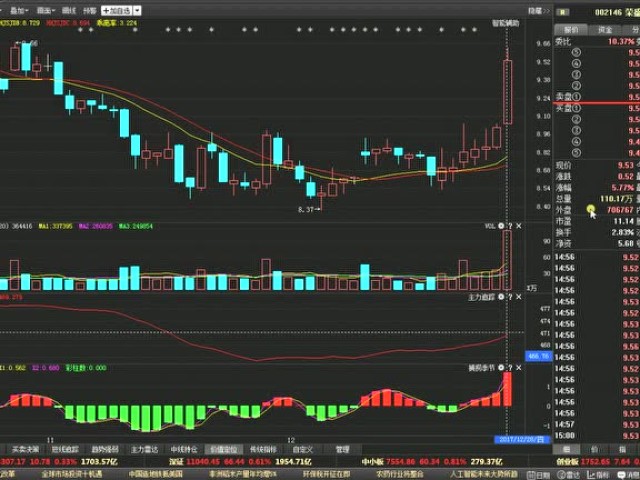This screenshot has height=480, width=640.
Task: Toggle the 智能辅助 option on chart
Action: point(505,23)
